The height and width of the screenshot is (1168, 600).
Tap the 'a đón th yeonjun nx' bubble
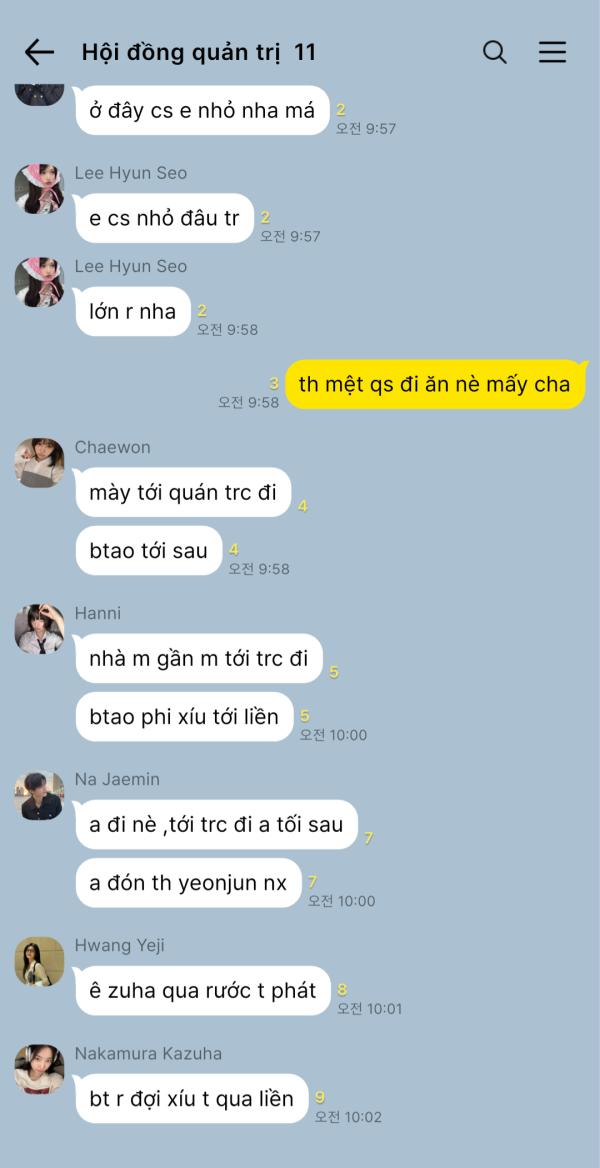[x=188, y=883]
